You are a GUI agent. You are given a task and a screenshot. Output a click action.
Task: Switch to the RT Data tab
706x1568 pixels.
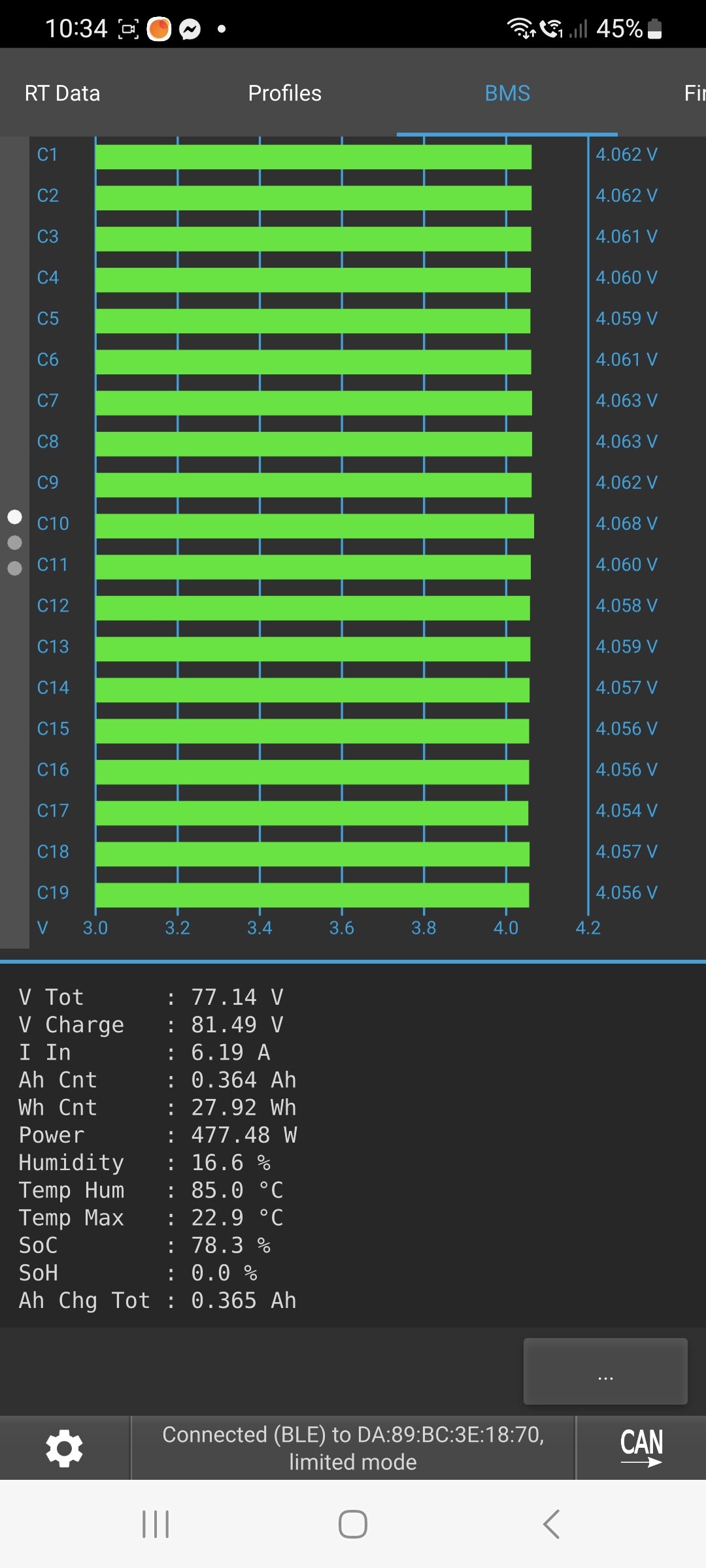pos(62,93)
